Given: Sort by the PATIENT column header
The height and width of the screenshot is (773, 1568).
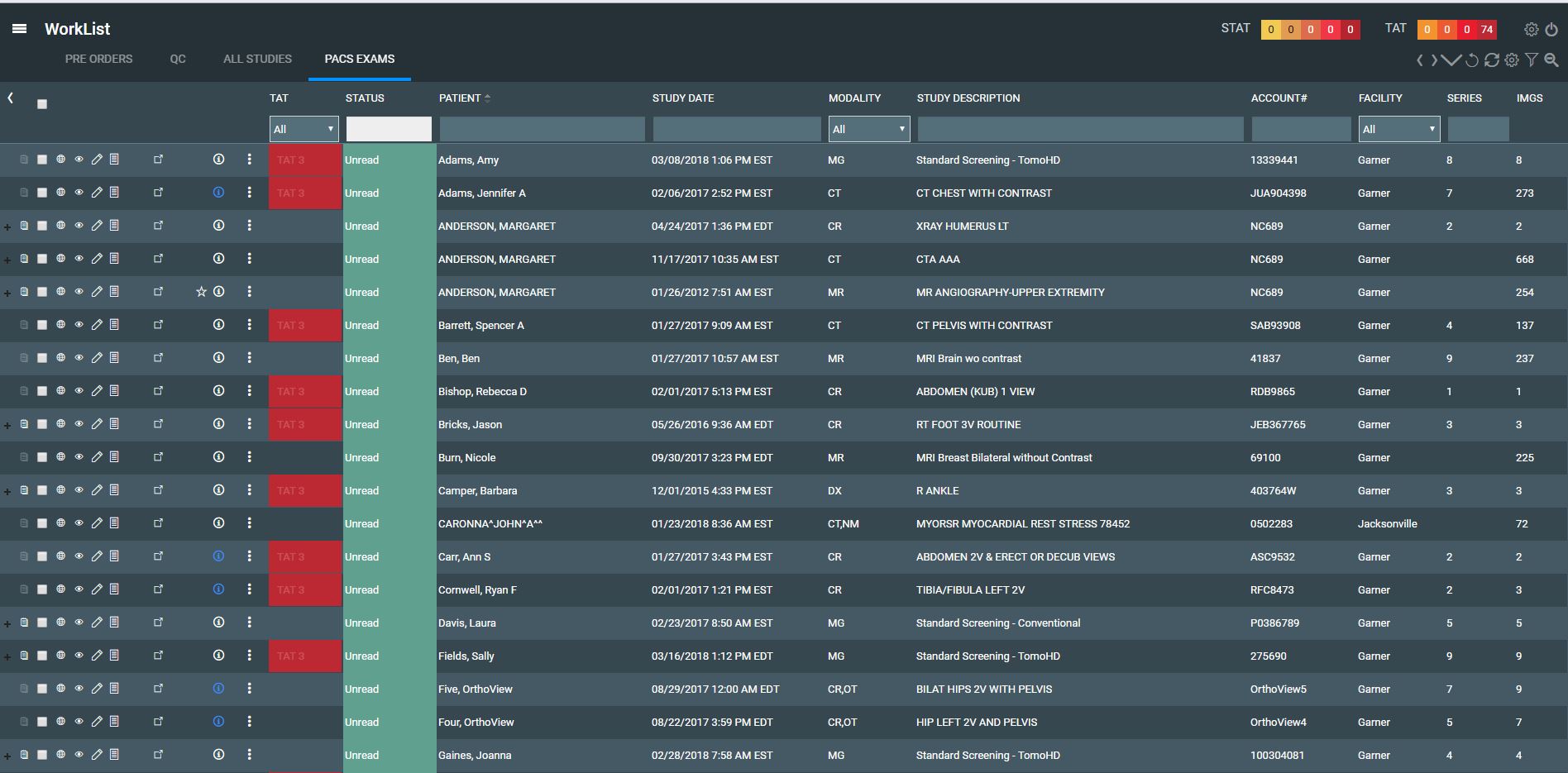Looking at the screenshot, I should click(x=460, y=98).
